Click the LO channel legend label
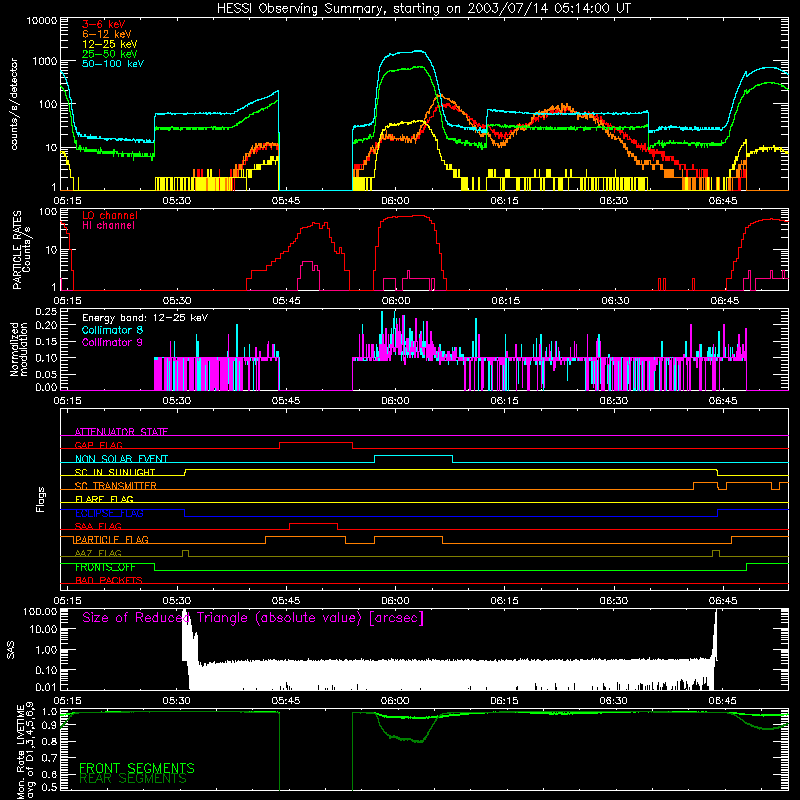Image resolution: width=800 pixels, height=800 pixels. tap(110, 215)
